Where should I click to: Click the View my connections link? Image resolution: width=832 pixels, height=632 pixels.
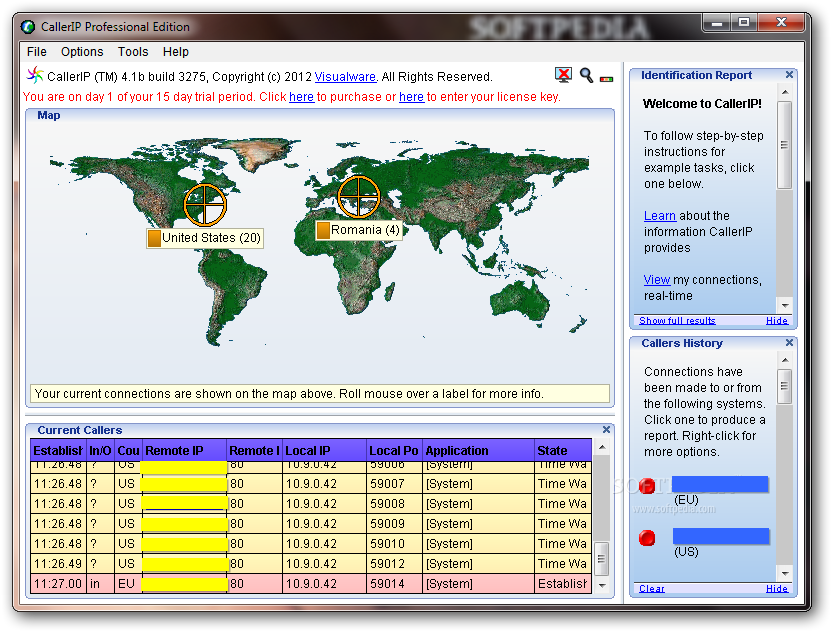pyautogui.click(x=657, y=280)
